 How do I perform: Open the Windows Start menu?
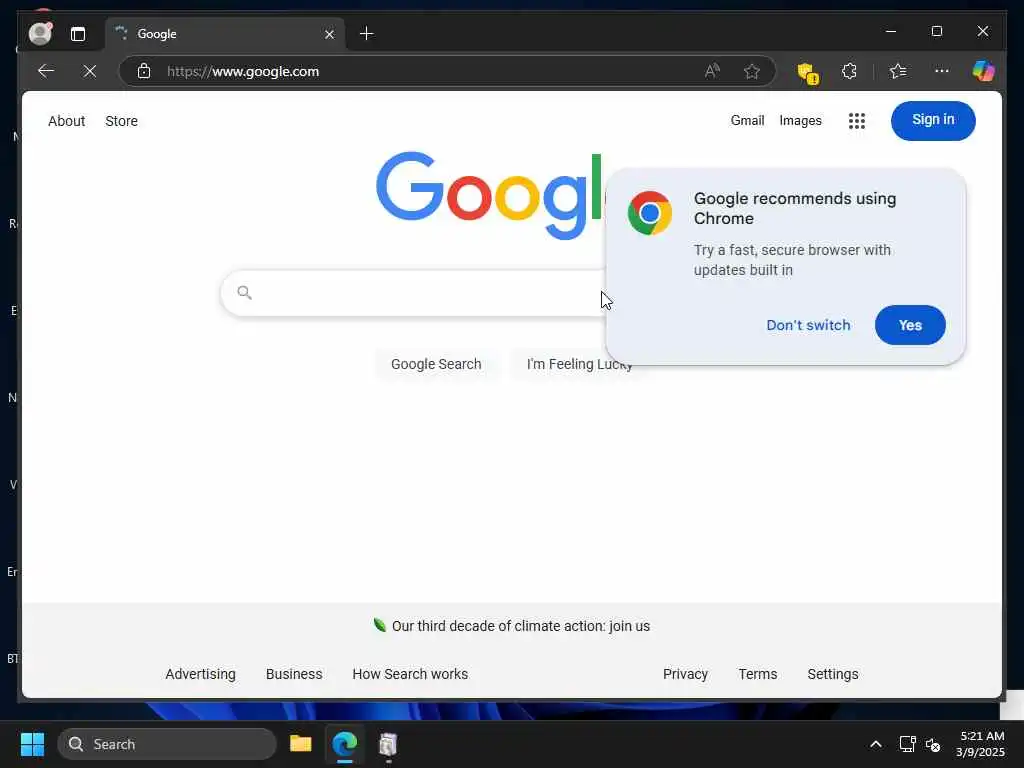point(32,744)
